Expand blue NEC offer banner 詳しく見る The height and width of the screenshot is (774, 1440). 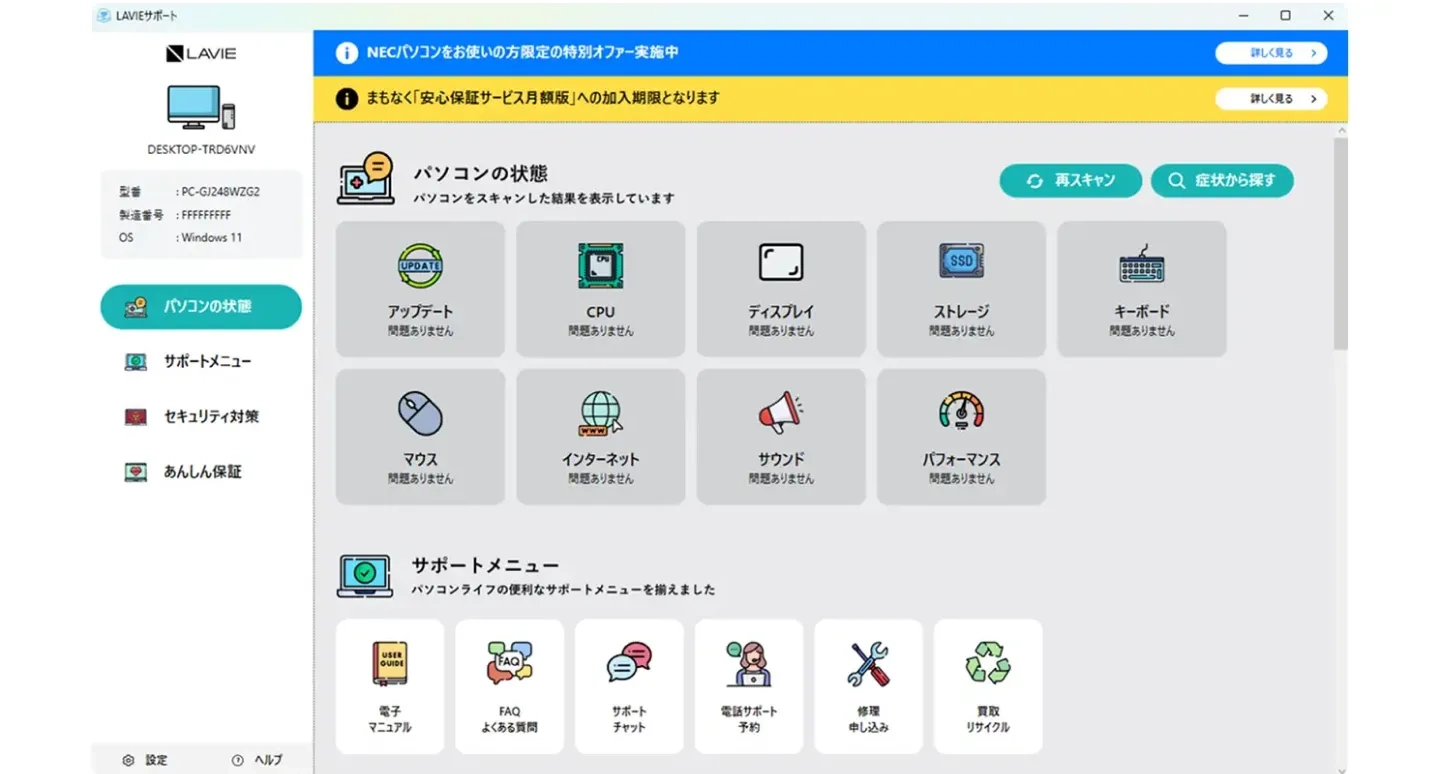click(1271, 53)
